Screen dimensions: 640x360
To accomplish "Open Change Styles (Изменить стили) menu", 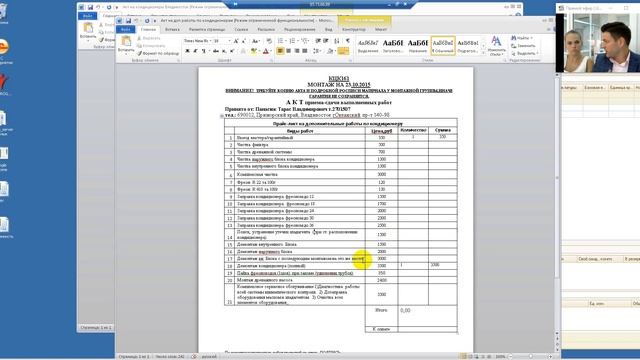I will 496,46.
